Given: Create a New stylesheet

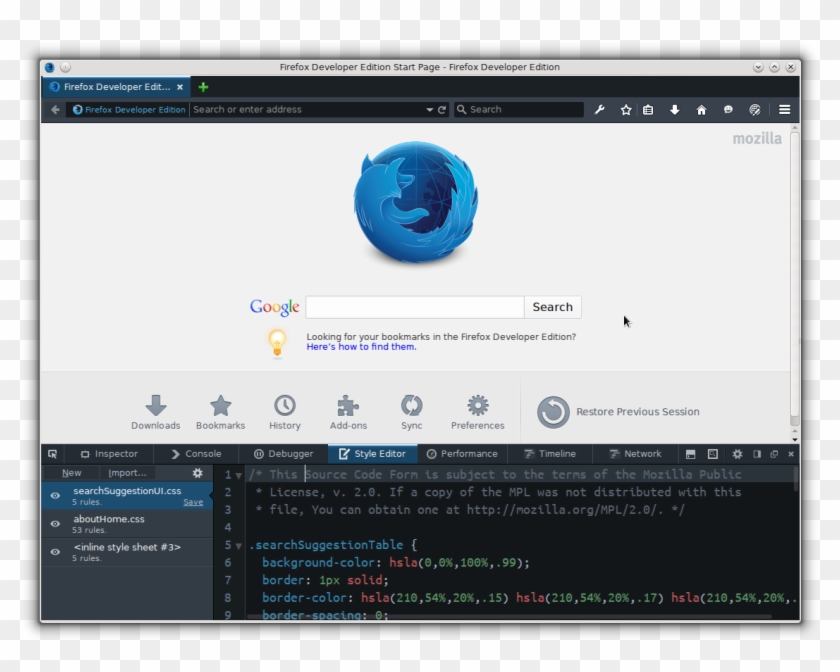Looking at the screenshot, I should (x=72, y=473).
